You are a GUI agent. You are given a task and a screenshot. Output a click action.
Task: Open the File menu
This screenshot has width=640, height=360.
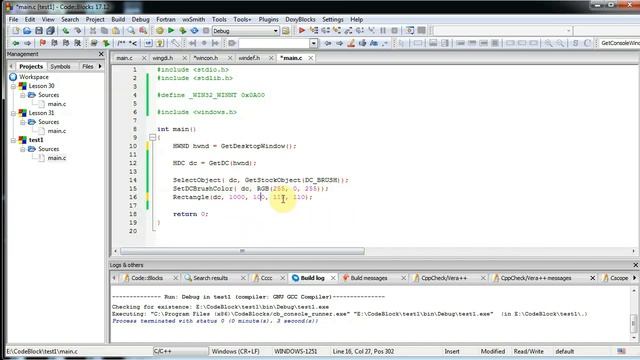pos(13,19)
